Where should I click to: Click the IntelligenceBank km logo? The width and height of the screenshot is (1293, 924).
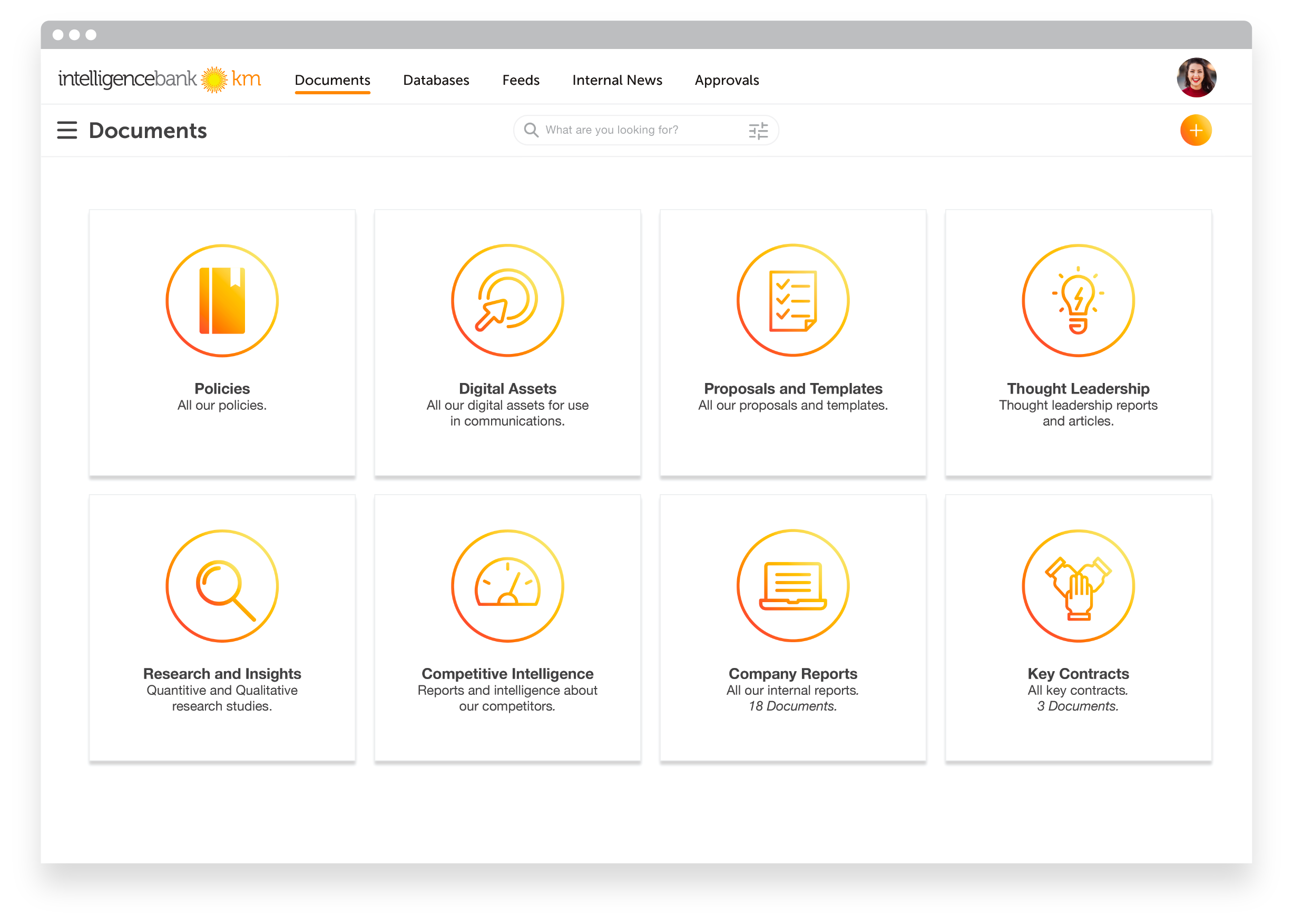(160, 78)
